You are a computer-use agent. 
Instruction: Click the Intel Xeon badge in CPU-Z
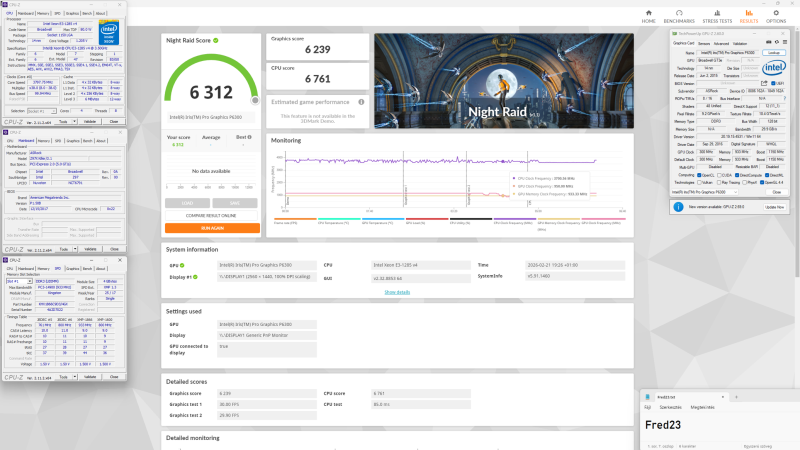(109, 32)
